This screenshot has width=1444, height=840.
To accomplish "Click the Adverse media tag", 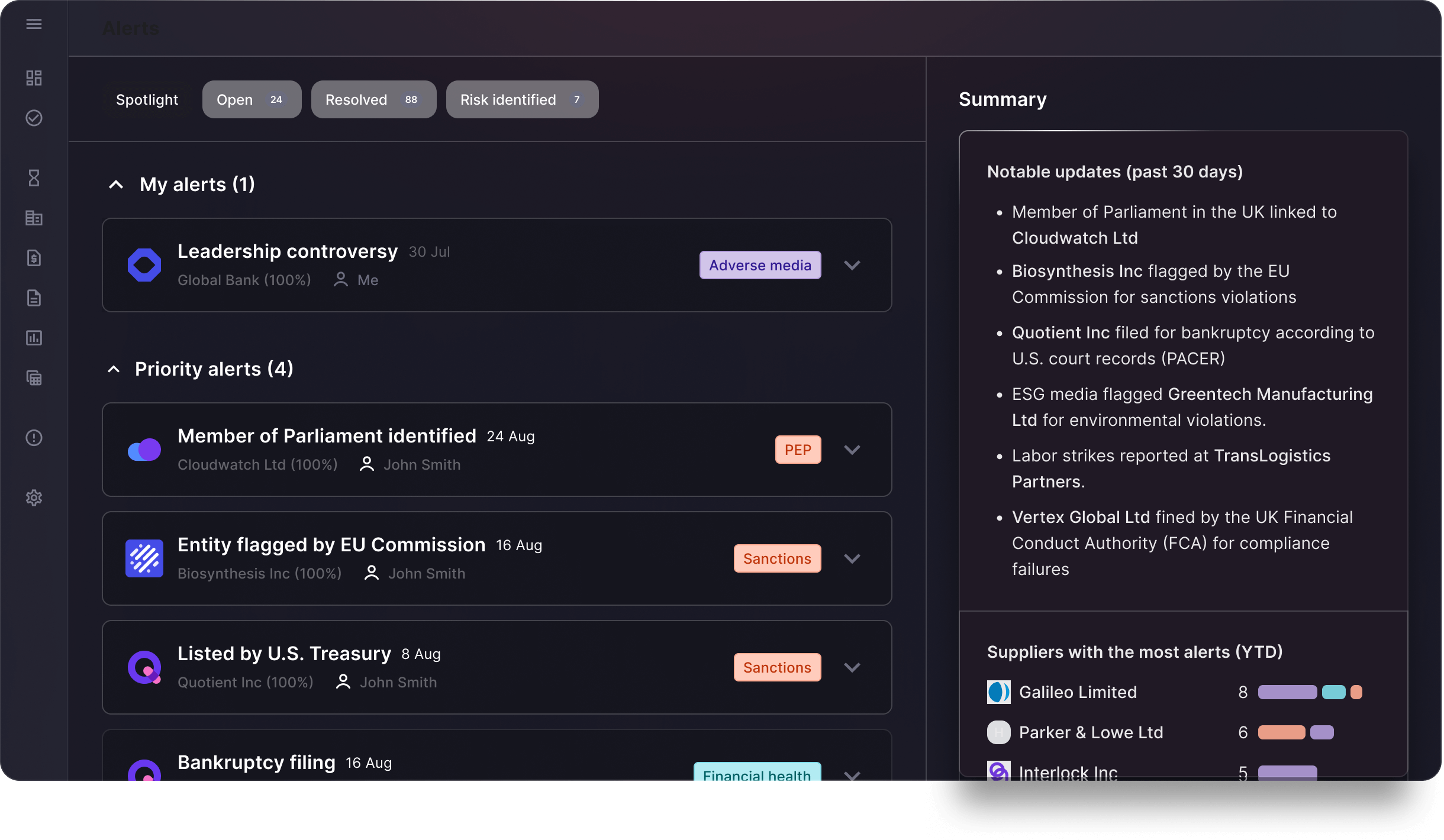I will tap(760, 265).
